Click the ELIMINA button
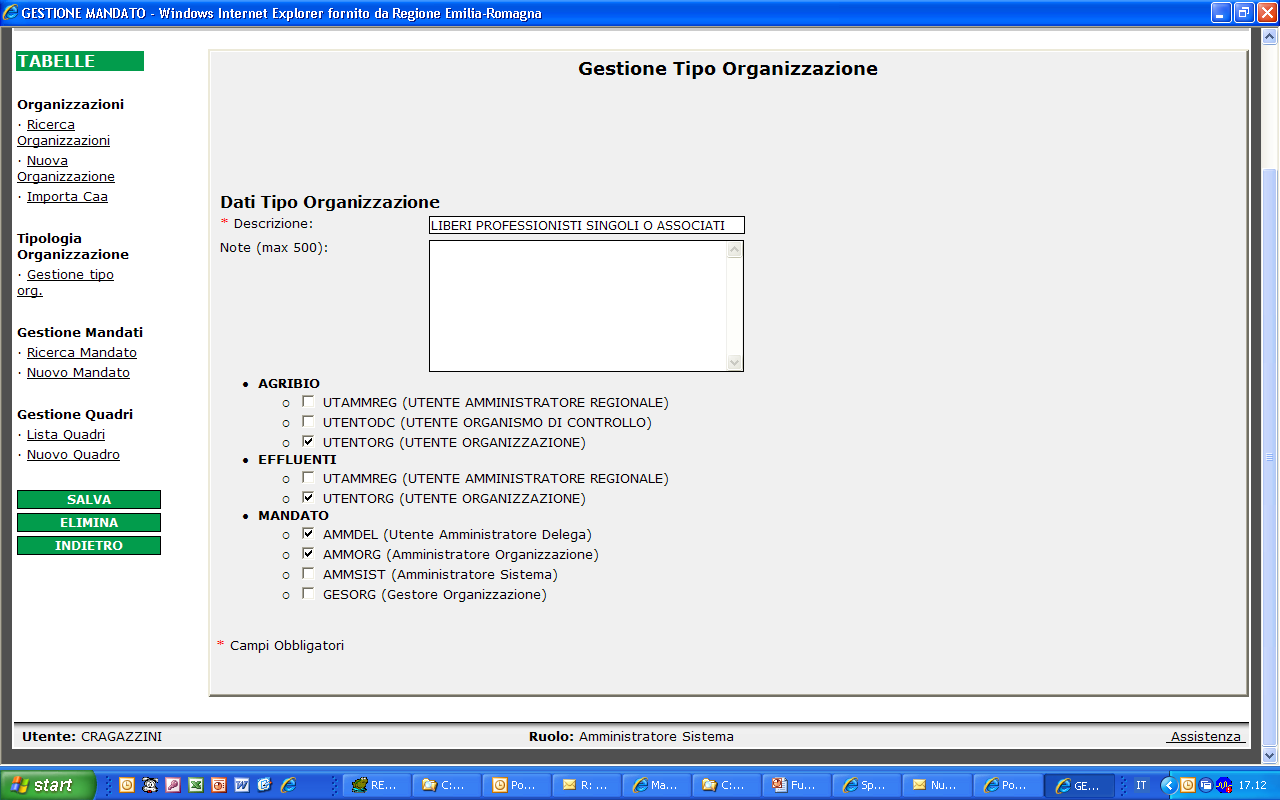Image resolution: width=1280 pixels, height=800 pixels. click(89, 523)
